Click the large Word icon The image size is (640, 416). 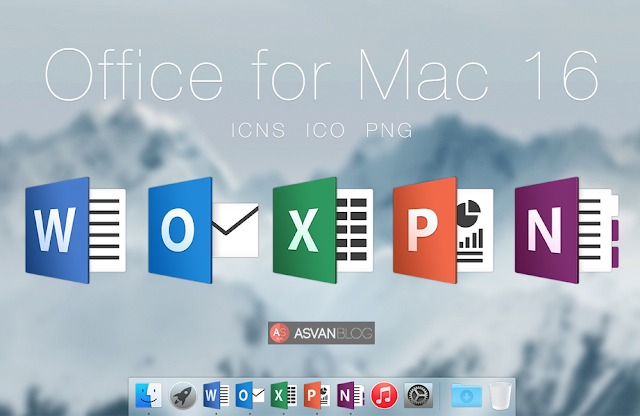coord(76,230)
